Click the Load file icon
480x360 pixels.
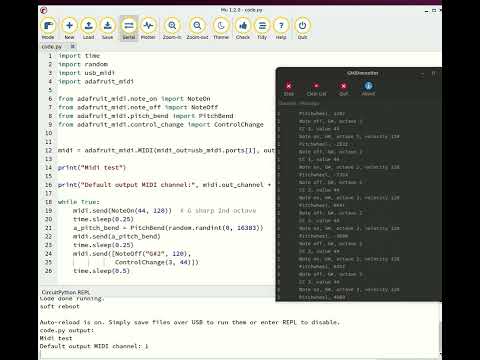click(88, 28)
